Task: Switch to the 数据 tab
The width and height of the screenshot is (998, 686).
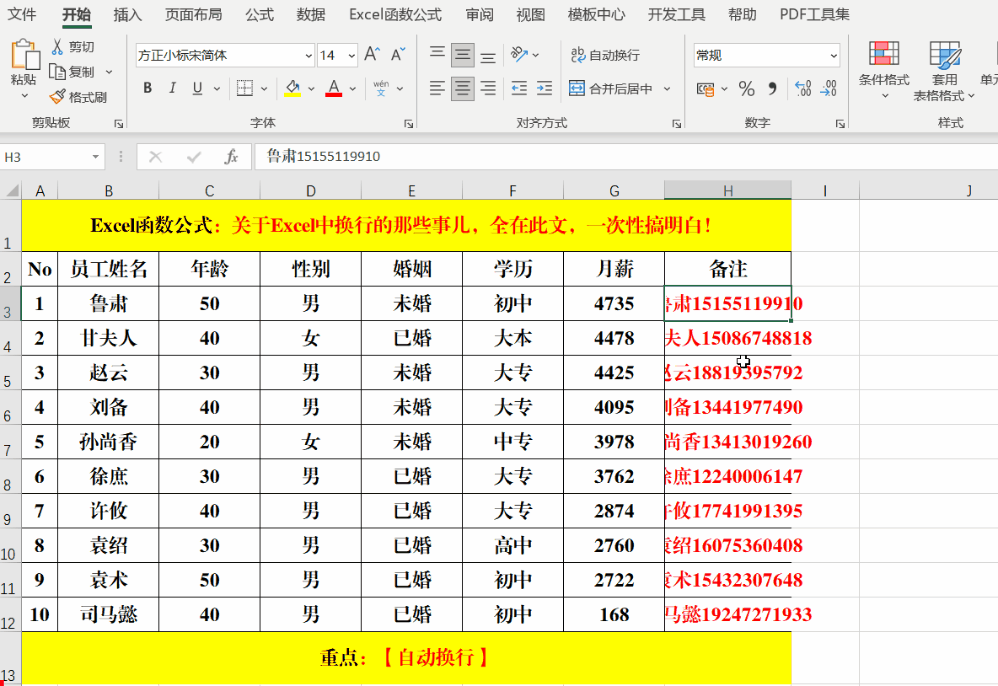Action: tap(311, 14)
